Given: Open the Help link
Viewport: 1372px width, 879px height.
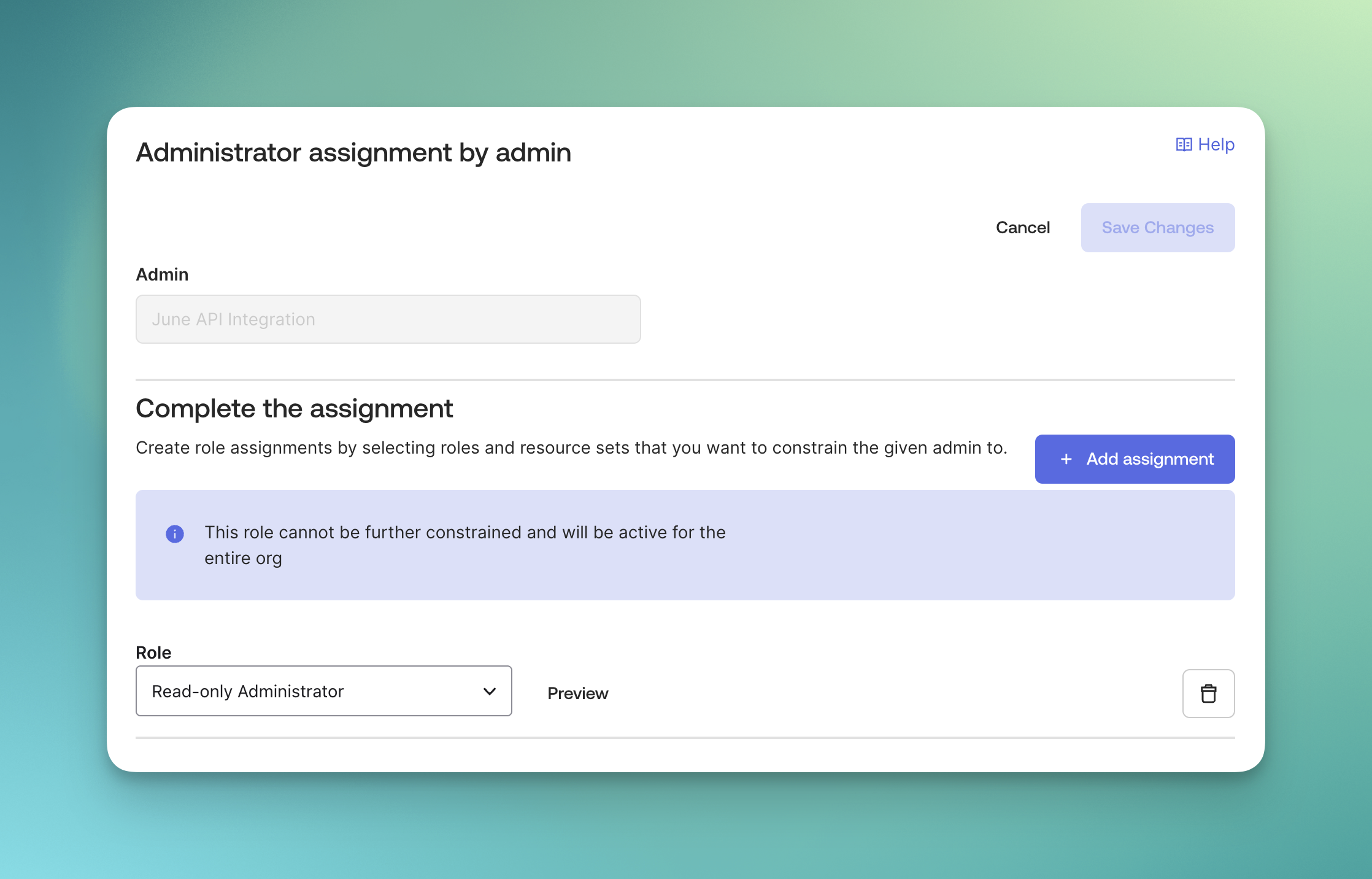Looking at the screenshot, I should click(x=1216, y=145).
